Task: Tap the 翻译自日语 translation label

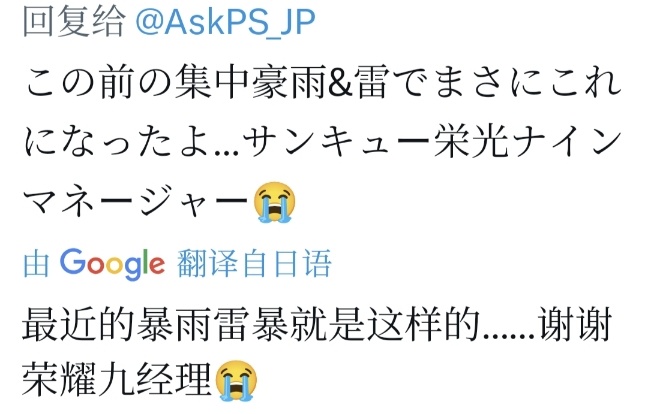Action: [x=254, y=263]
